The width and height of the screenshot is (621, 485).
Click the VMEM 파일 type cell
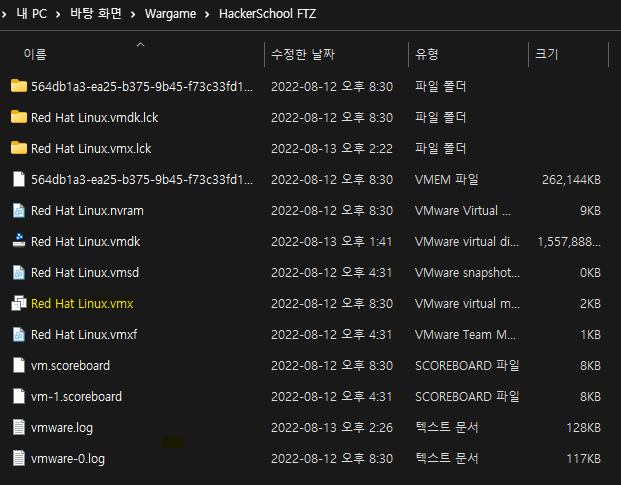tap(446, 180)
